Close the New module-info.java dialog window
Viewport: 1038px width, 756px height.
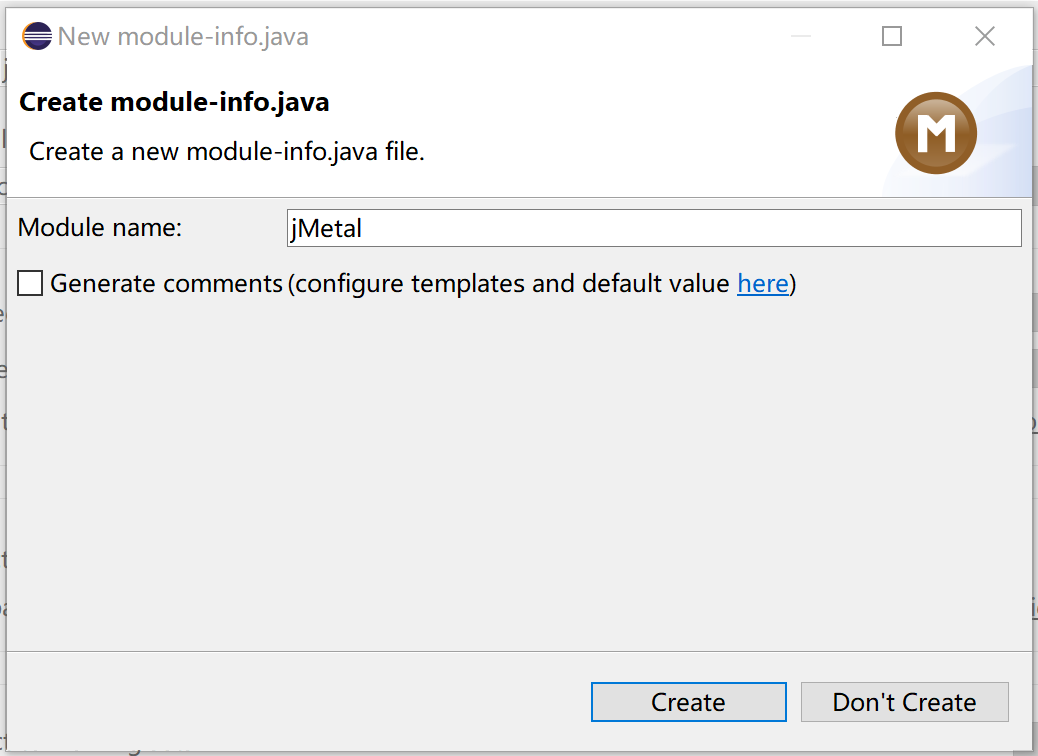coord(985,36)
